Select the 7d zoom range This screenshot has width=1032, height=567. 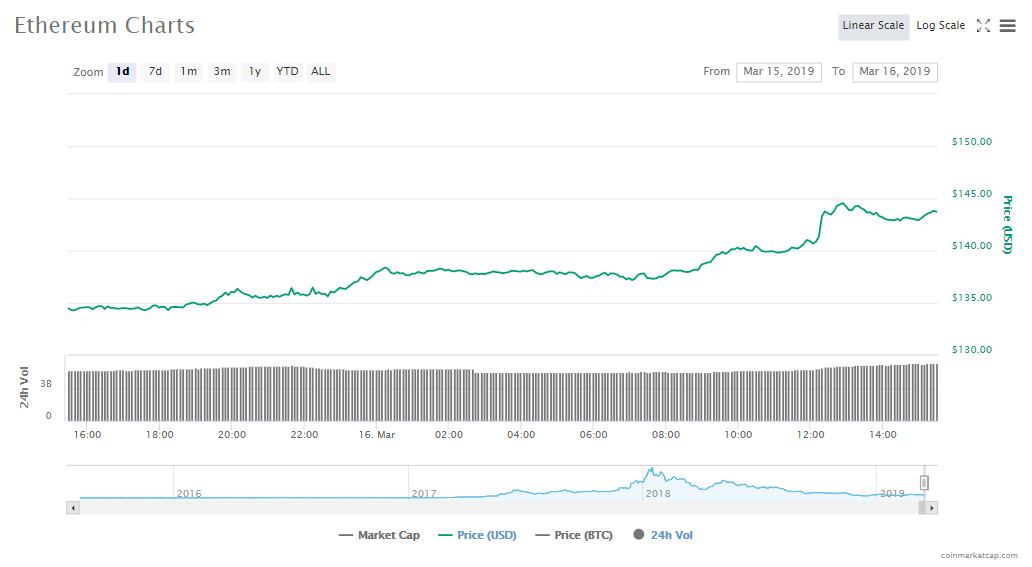coord(155,72)
